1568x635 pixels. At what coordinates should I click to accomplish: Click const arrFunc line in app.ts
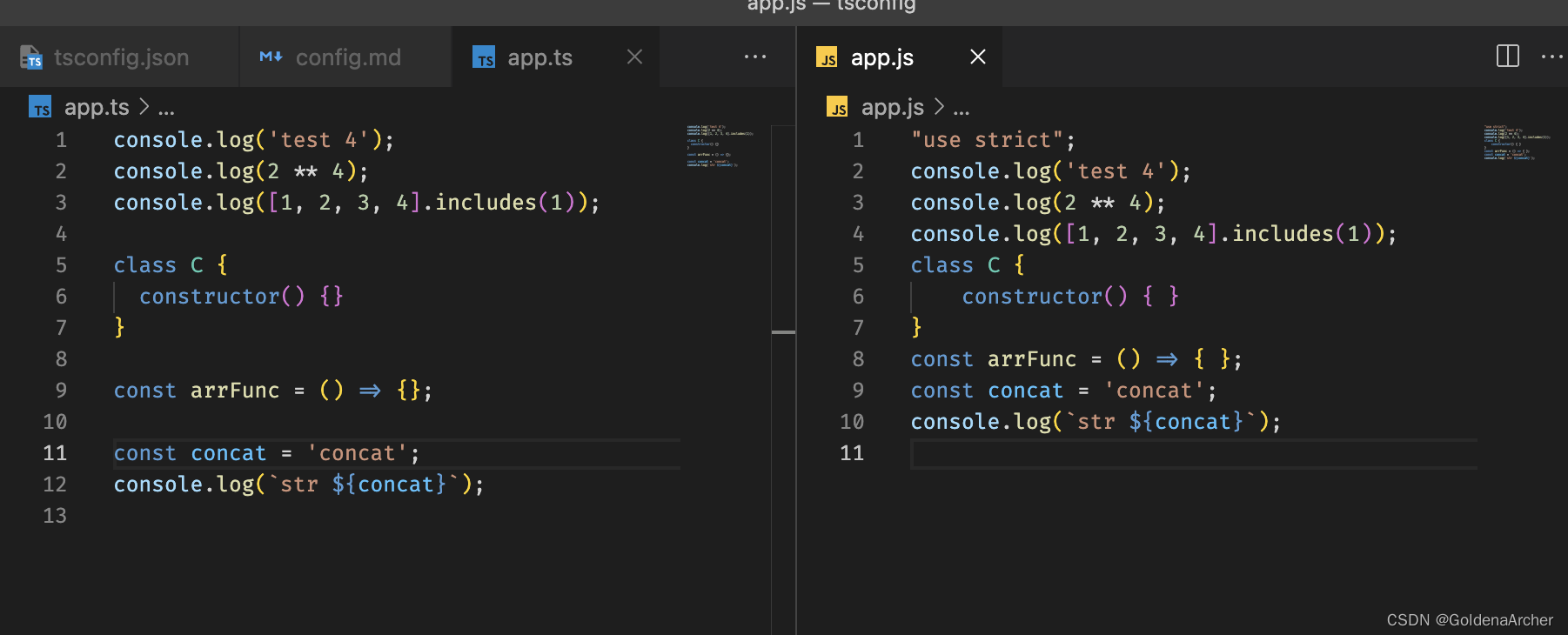(x=273, y=391)
